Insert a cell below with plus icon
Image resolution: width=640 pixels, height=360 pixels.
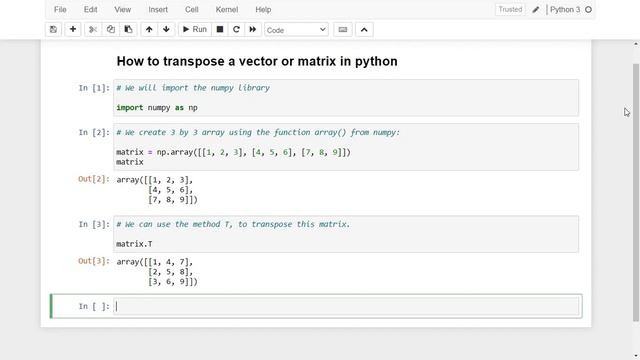tap(73, 29)
